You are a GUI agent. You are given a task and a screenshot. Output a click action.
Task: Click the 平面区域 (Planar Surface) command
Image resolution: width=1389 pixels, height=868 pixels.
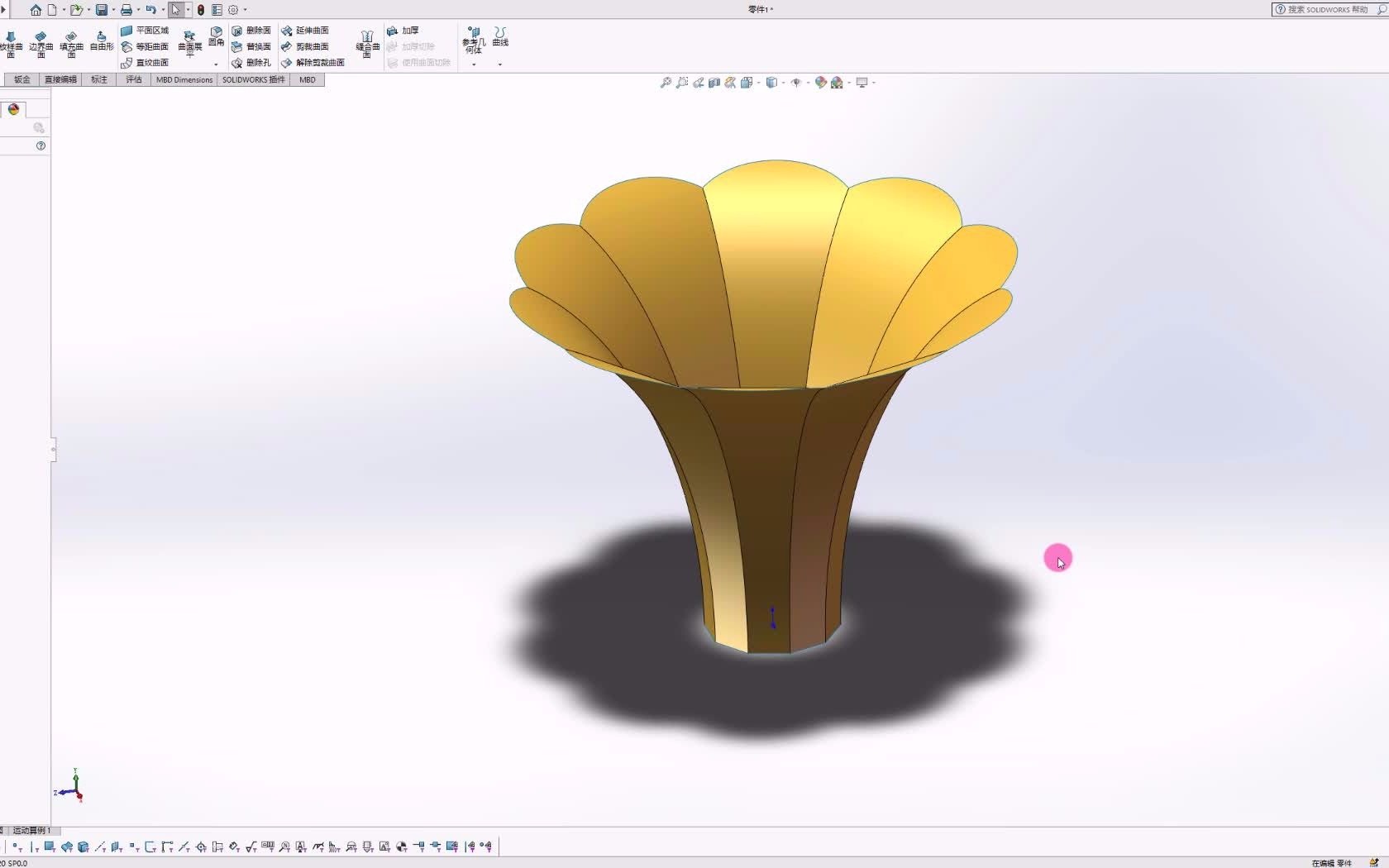tap(145, 31)
